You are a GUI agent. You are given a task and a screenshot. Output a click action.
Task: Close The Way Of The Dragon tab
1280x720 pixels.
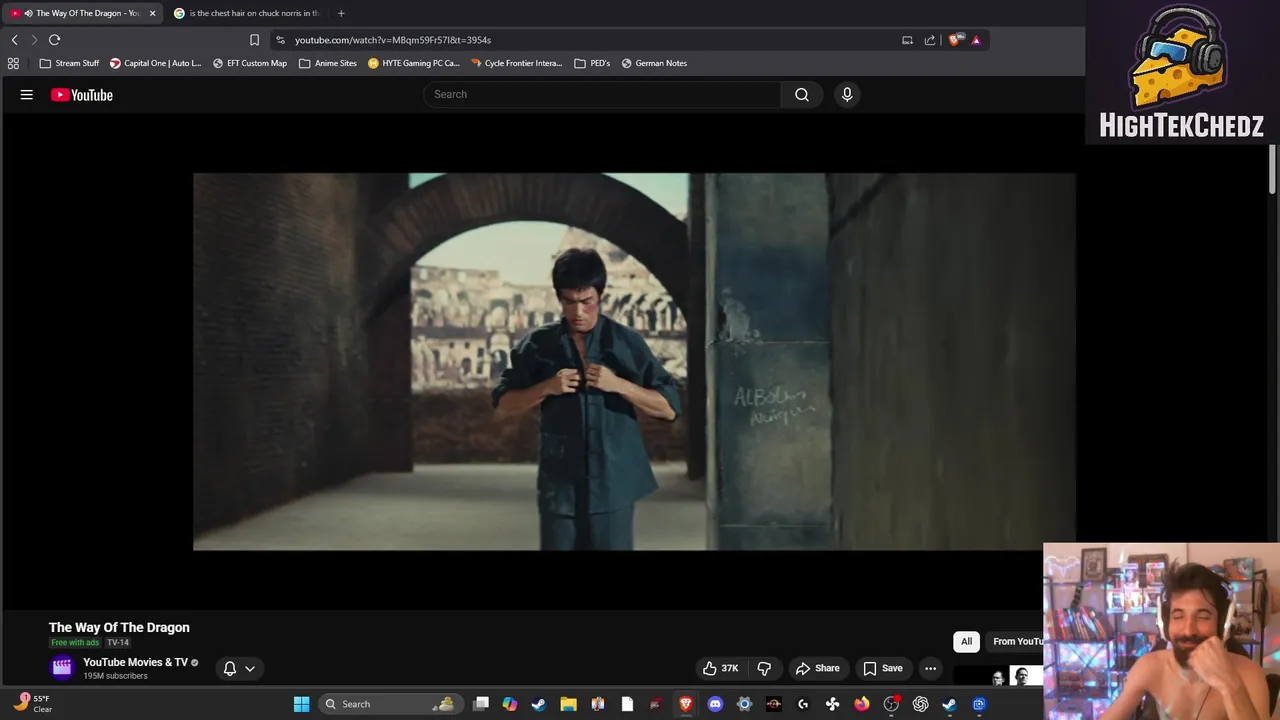click(152, 13)
